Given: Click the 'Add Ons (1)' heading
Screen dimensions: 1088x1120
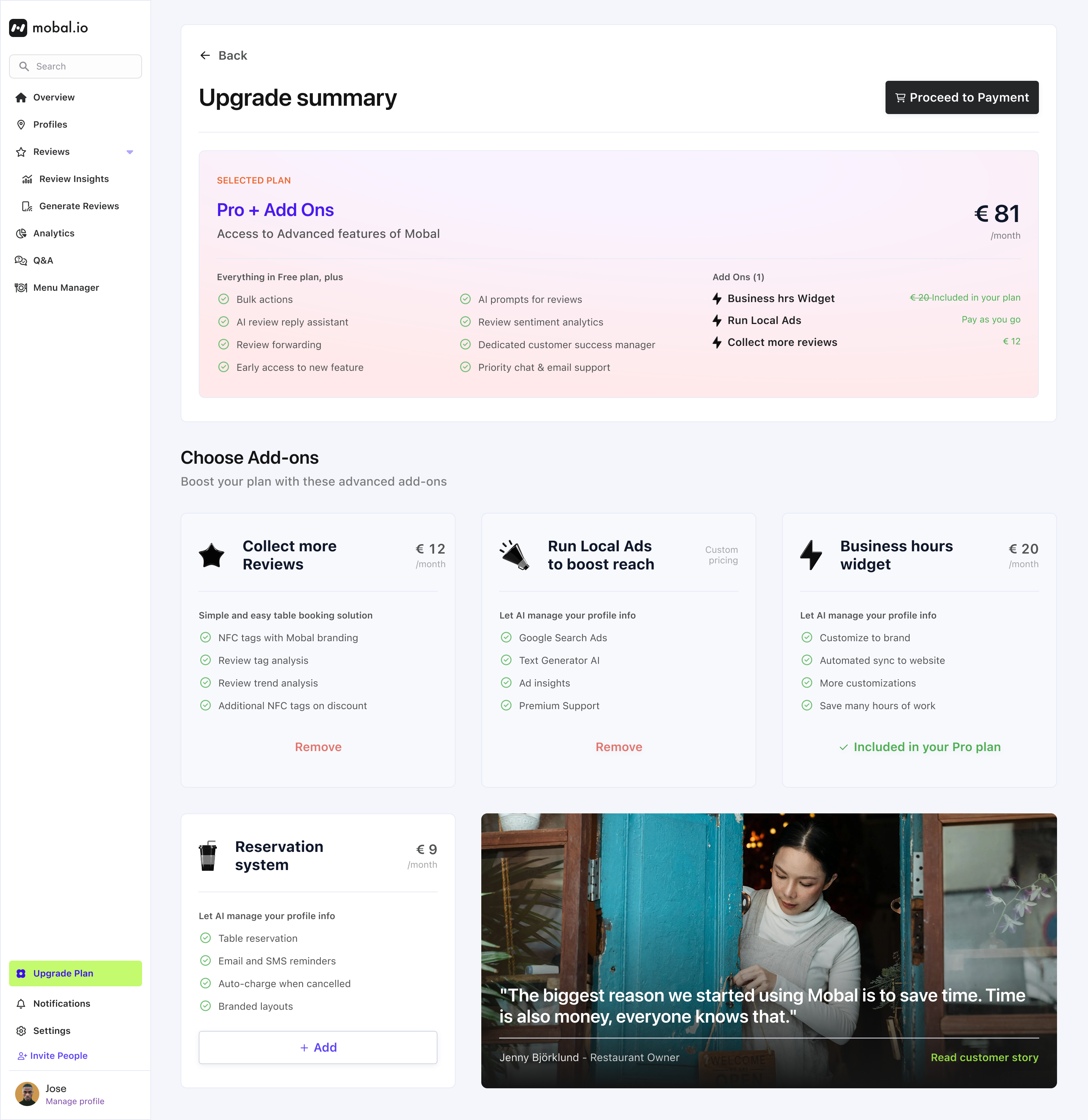Looking at the screenshot, I should (x=738, y=277).
